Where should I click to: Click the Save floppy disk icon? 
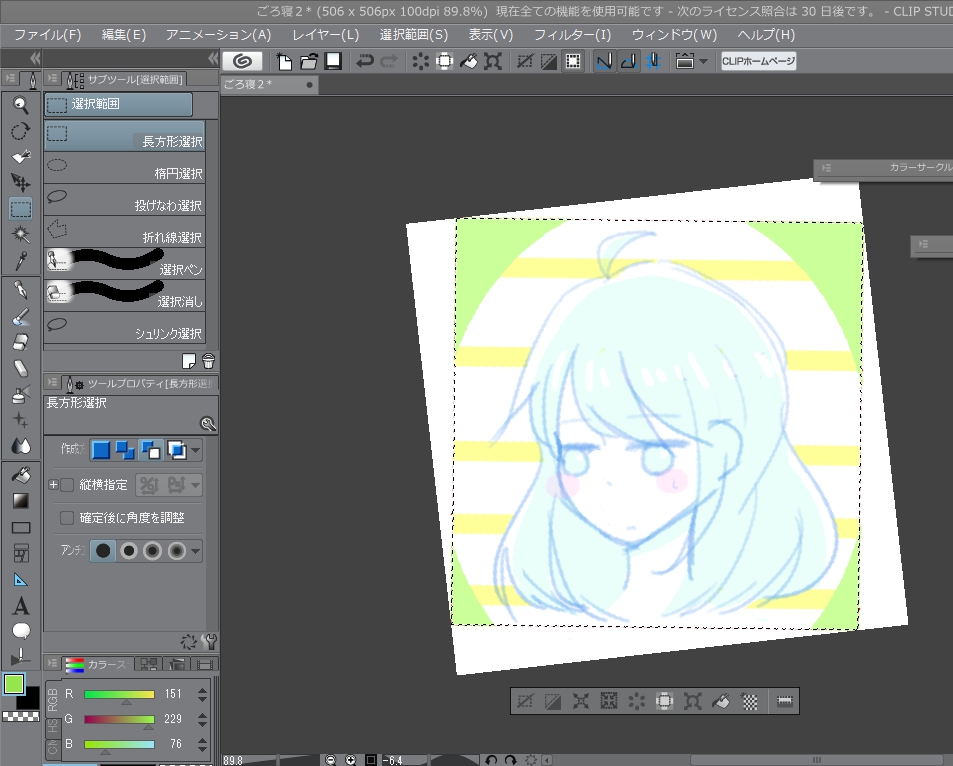click(333, 61)
